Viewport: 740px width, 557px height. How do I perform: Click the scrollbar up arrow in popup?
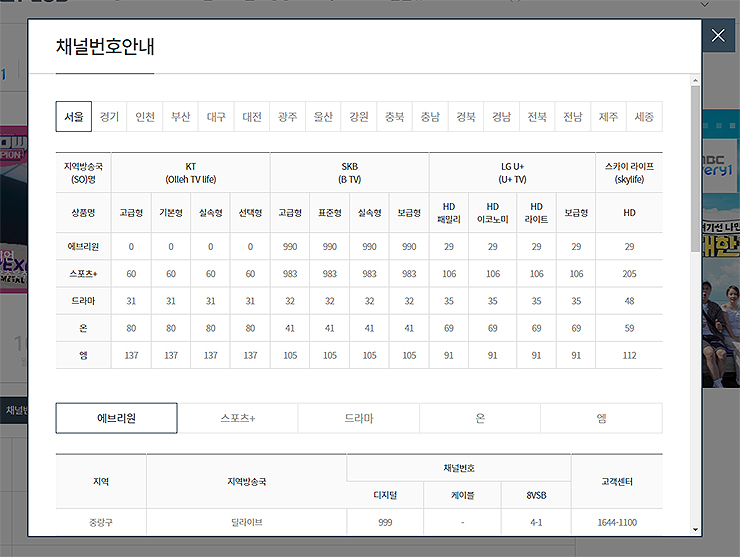(x=695, y=81)
